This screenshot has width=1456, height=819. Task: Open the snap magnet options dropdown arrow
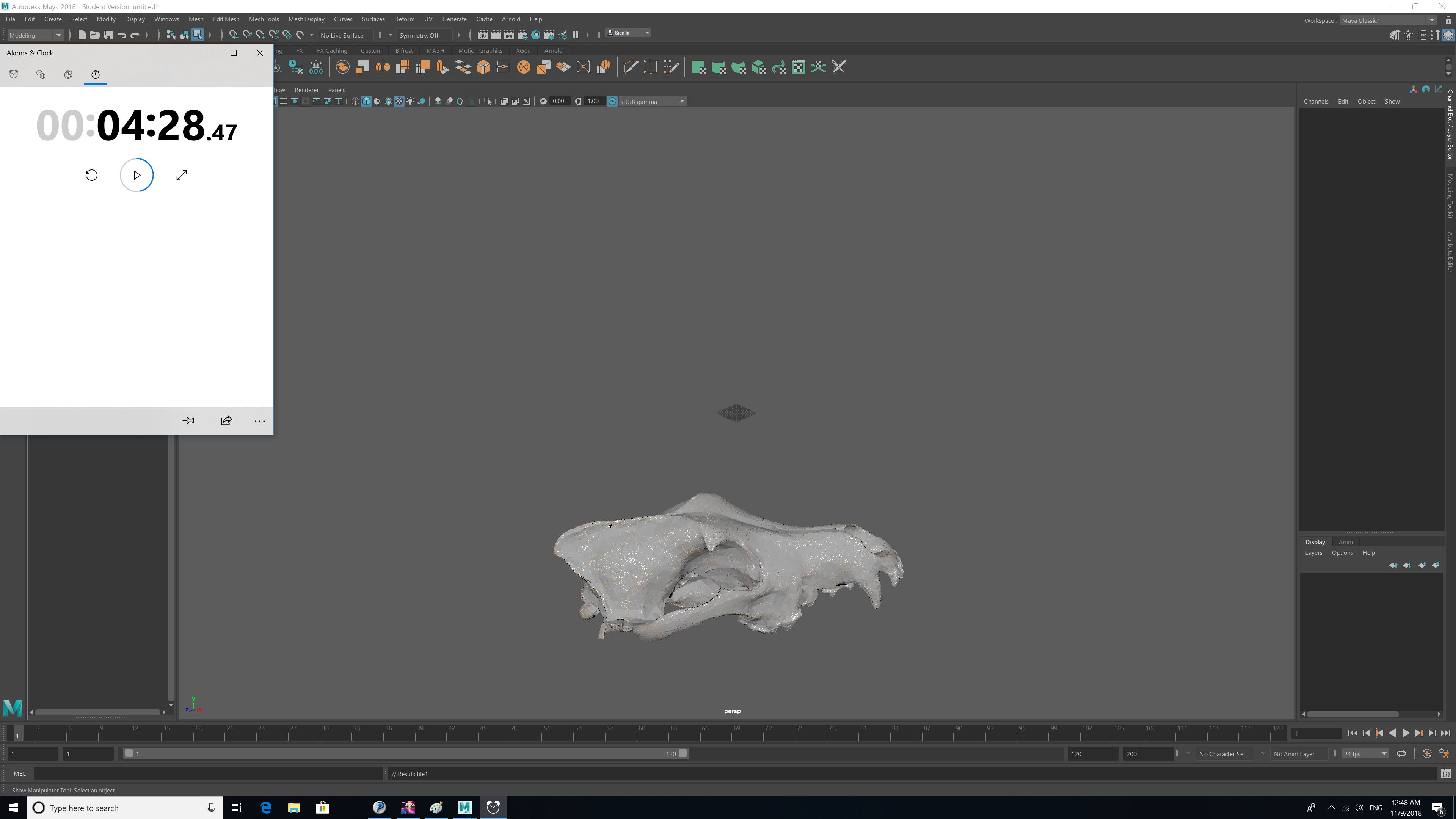(311, 35)
